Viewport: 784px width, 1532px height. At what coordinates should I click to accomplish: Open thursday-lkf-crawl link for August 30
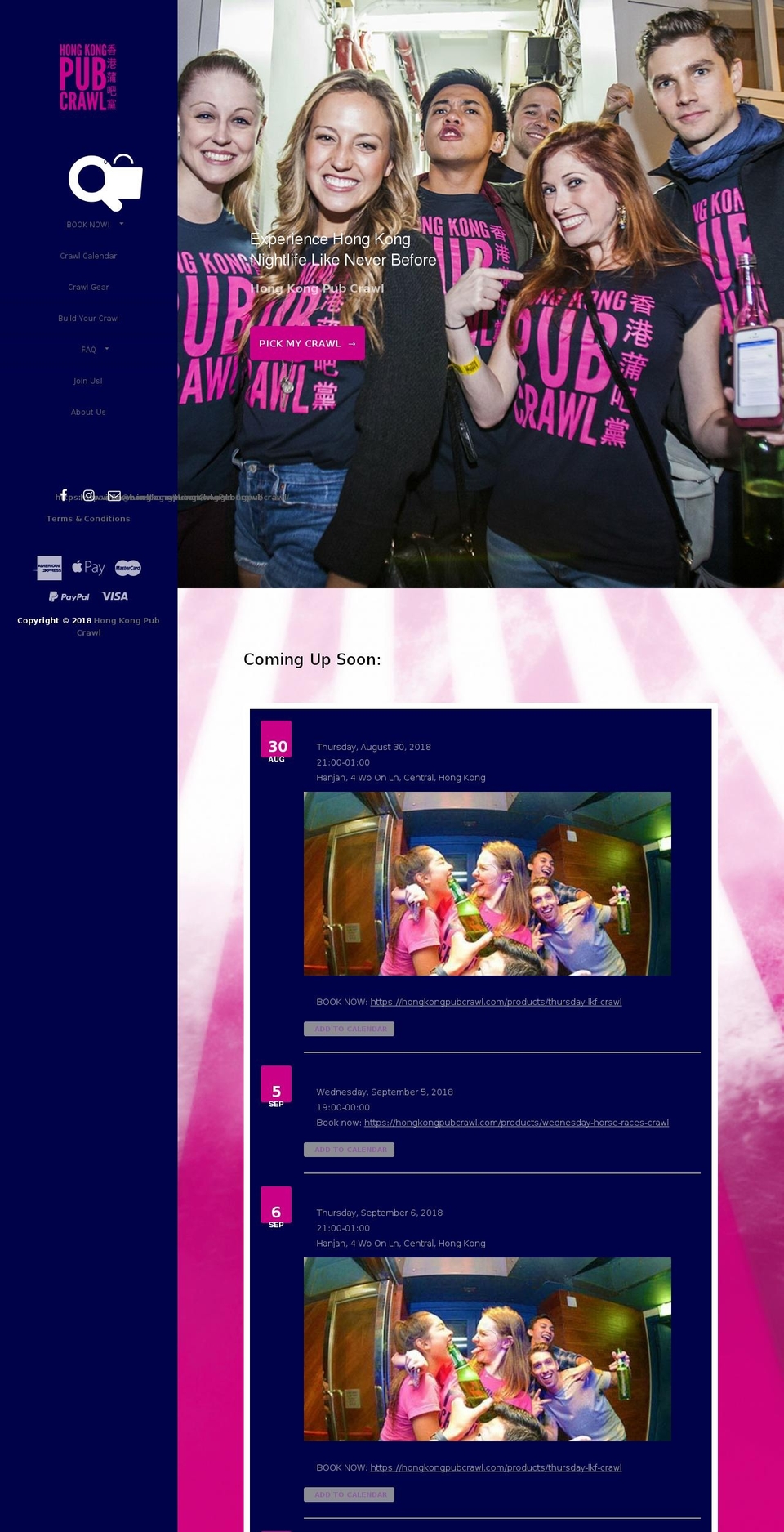[x=496, y=1002]
